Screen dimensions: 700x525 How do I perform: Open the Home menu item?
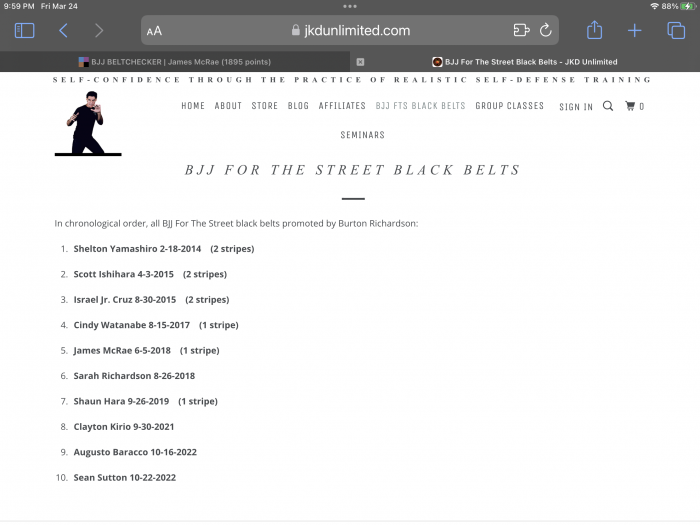pyautogui.click(x=193, y=106)
